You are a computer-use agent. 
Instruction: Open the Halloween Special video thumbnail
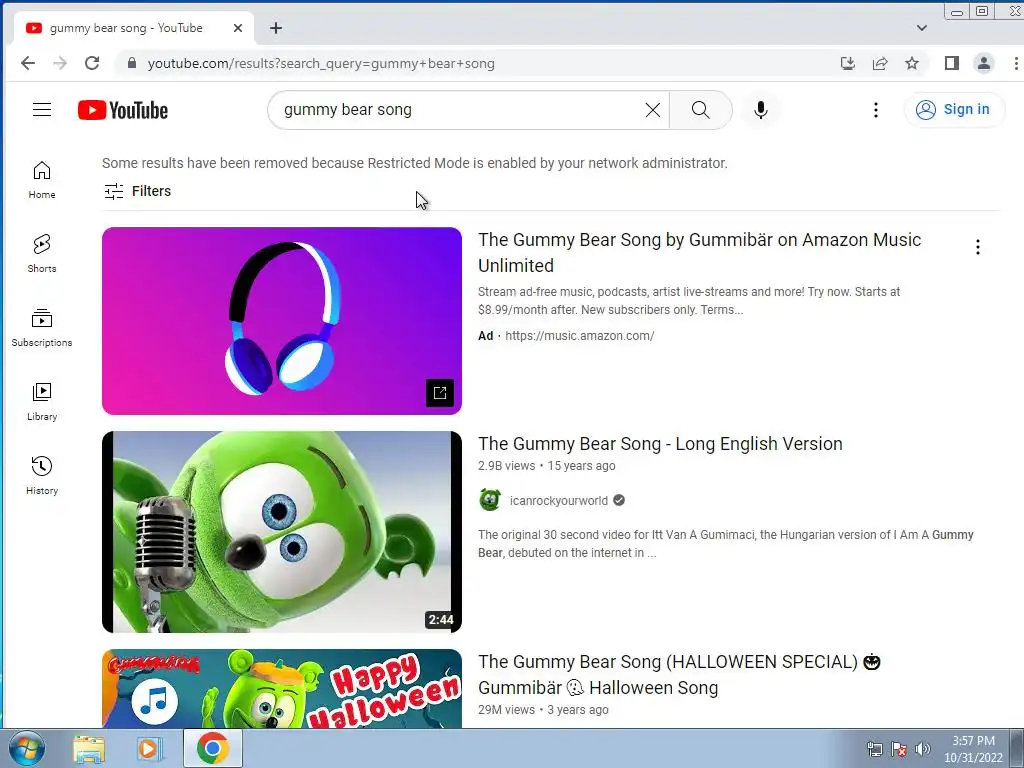(281, 688)
